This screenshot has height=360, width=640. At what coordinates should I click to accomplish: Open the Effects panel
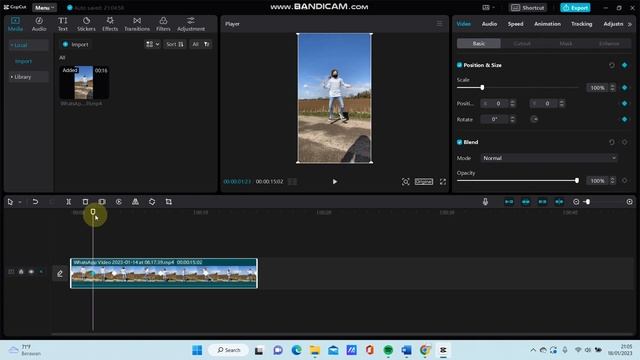pyautogui.click(x=110, y=24)
